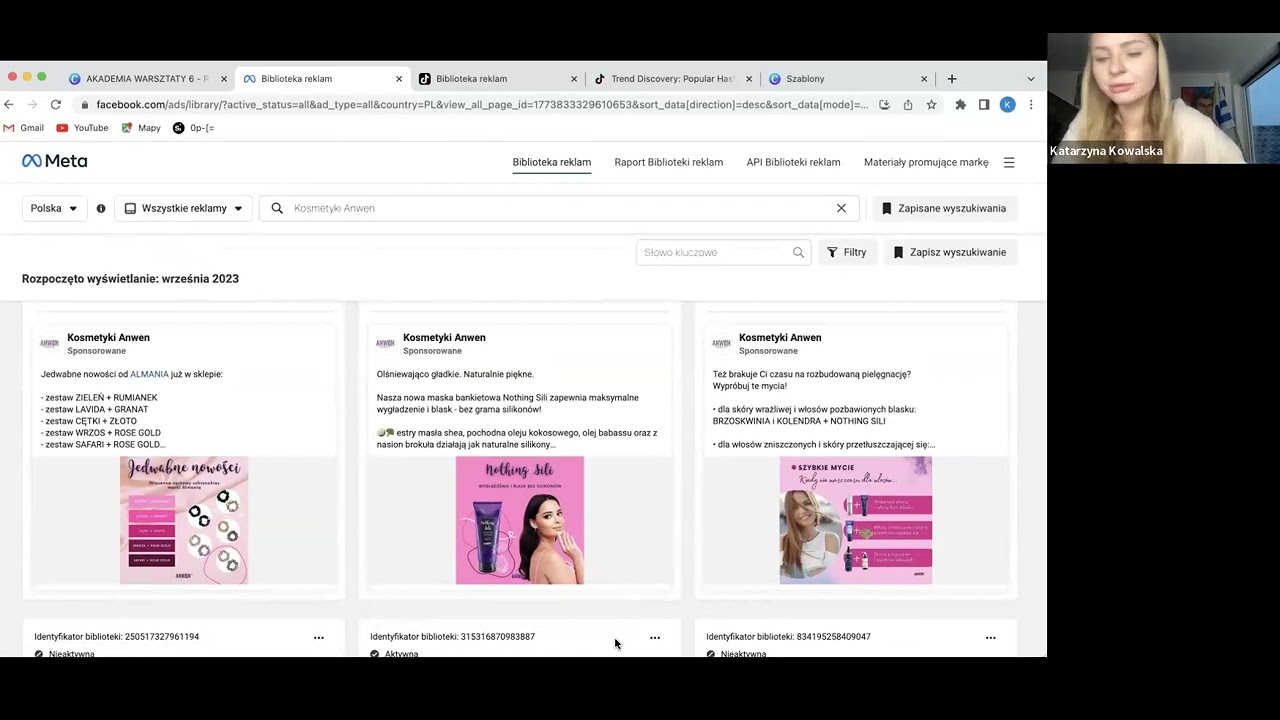Click browser address bar URL
Image resolution: width=1280 pixels, height=720 pixels.
482,104
